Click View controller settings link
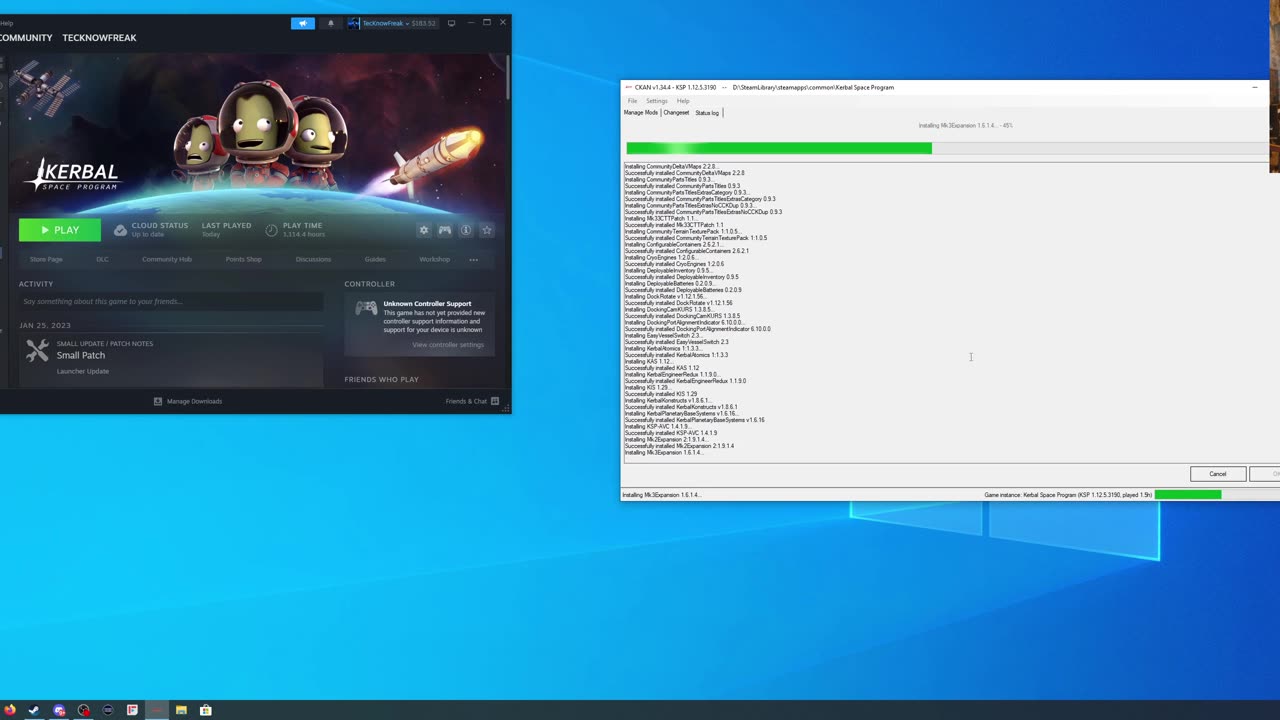Viewport: 1280px width, 720px height. click(448, 345)
